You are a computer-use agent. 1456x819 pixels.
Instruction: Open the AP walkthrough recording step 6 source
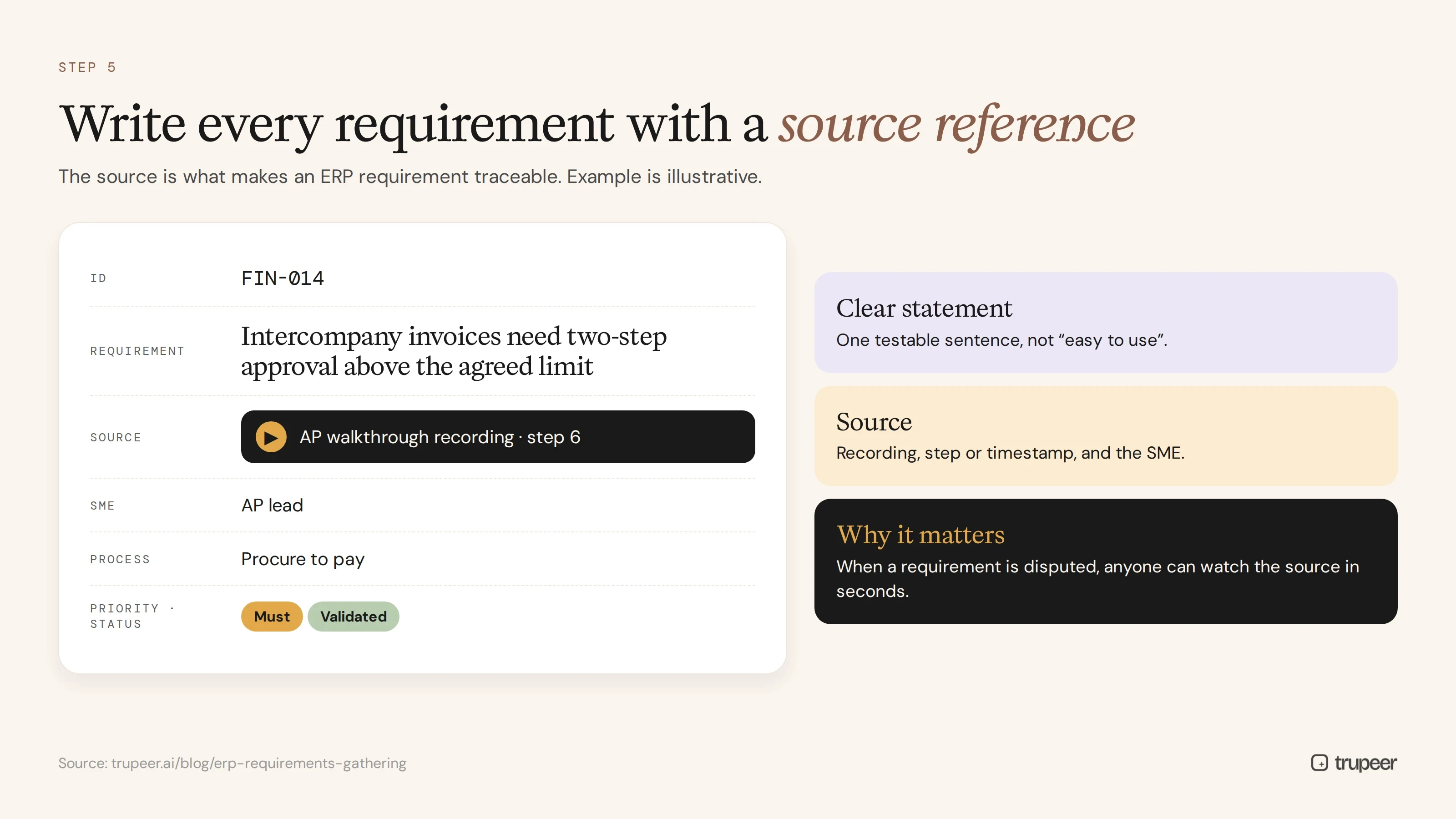pos(497,437)
